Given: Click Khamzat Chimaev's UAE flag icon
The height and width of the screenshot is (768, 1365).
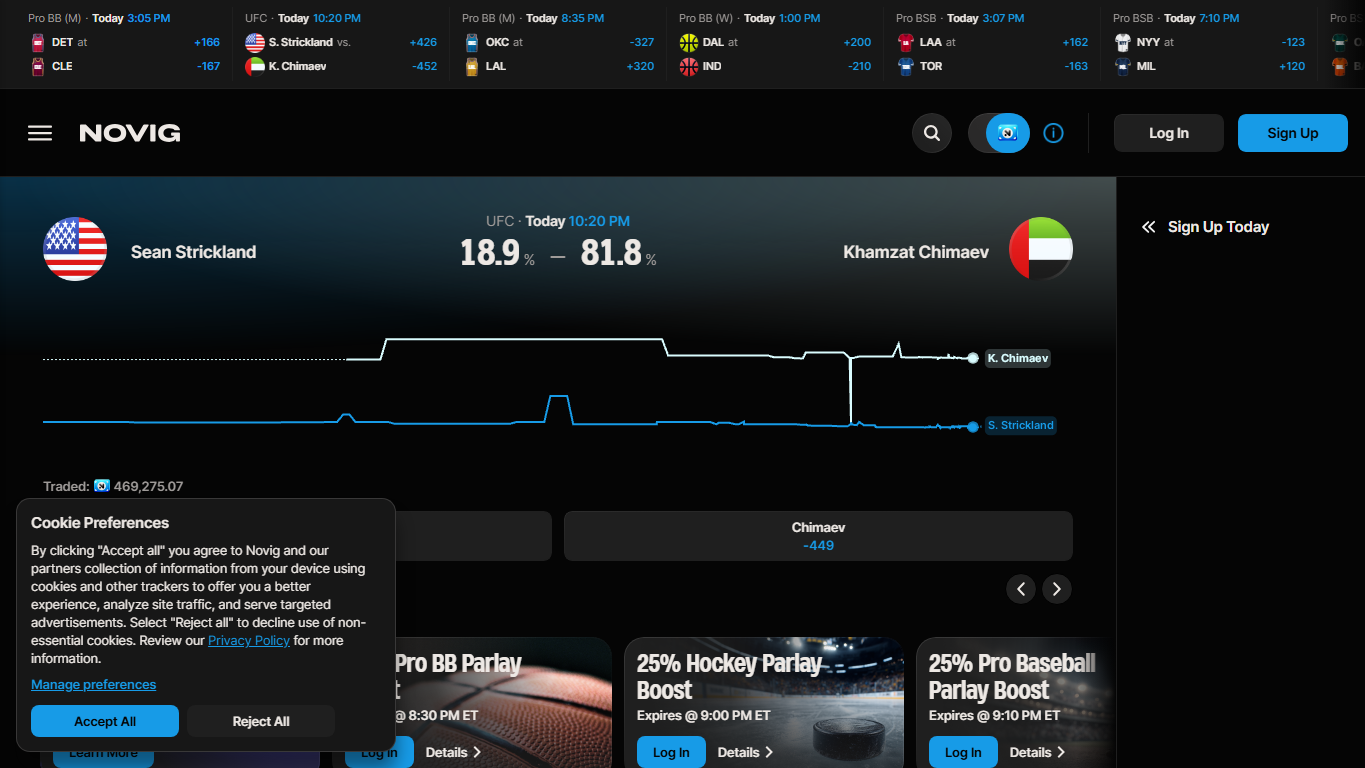Looking at the screenshot, I should [1041, 249].
